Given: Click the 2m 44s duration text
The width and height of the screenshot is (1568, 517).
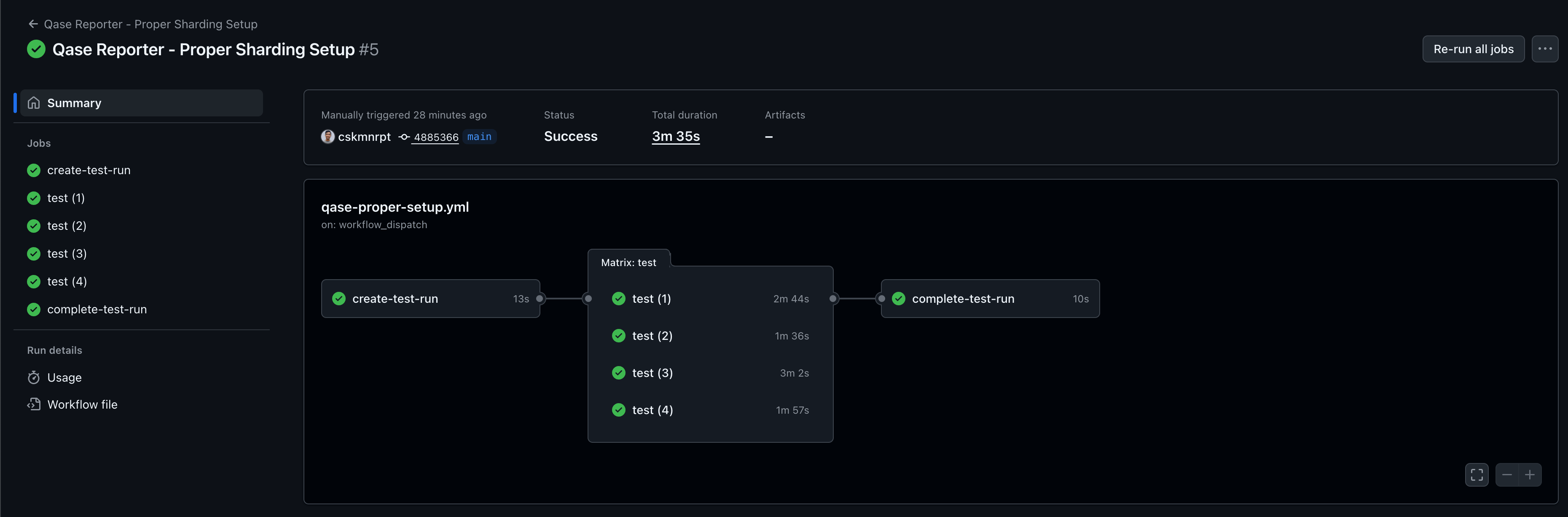Looking at the screenshot, I should coord(791,299).
